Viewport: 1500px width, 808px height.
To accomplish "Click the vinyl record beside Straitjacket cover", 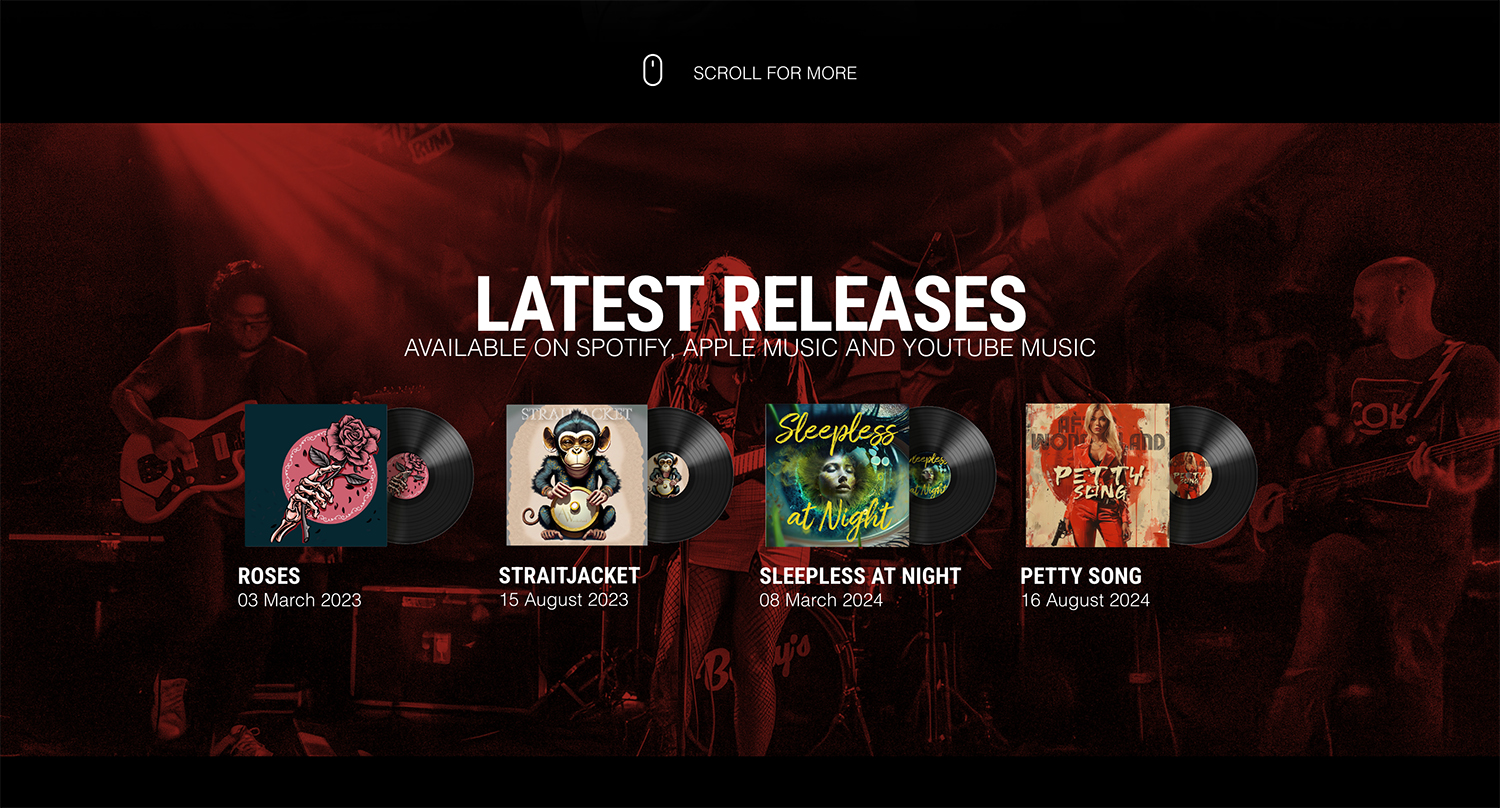I will [x=692, y=475].
